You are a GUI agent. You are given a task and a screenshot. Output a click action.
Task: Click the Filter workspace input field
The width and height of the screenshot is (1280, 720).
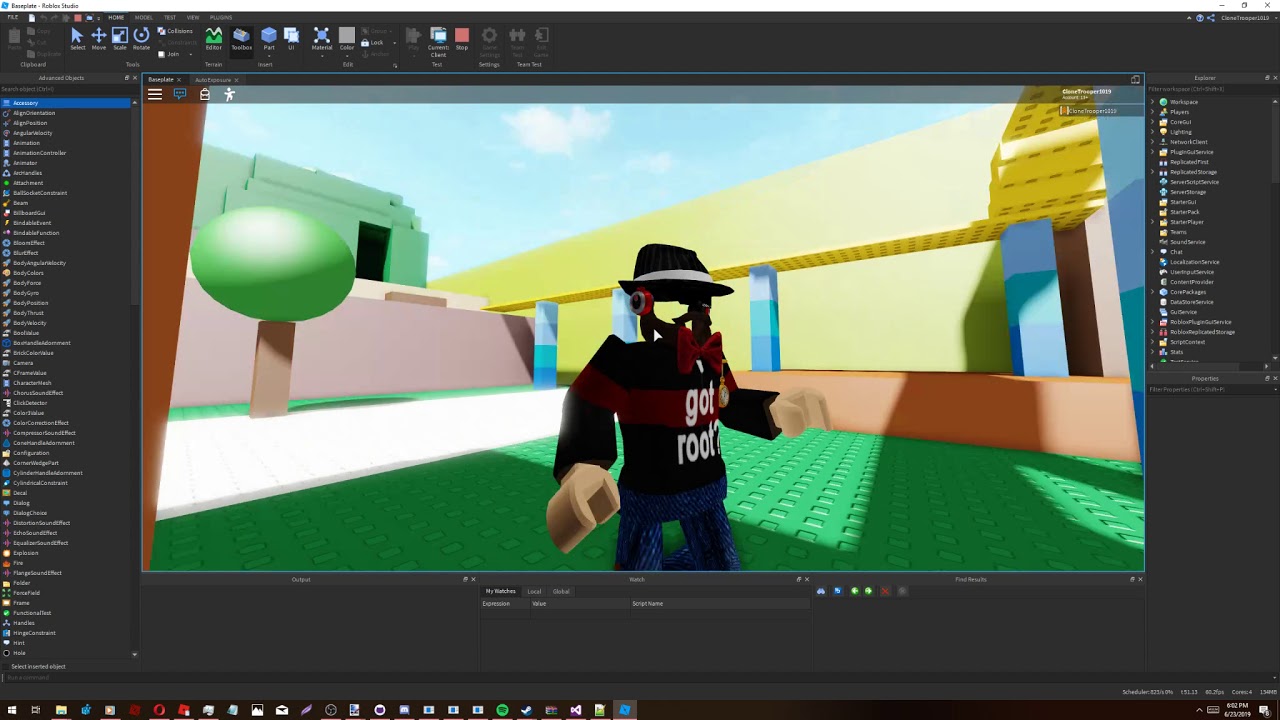click(x=1213, y=89)
